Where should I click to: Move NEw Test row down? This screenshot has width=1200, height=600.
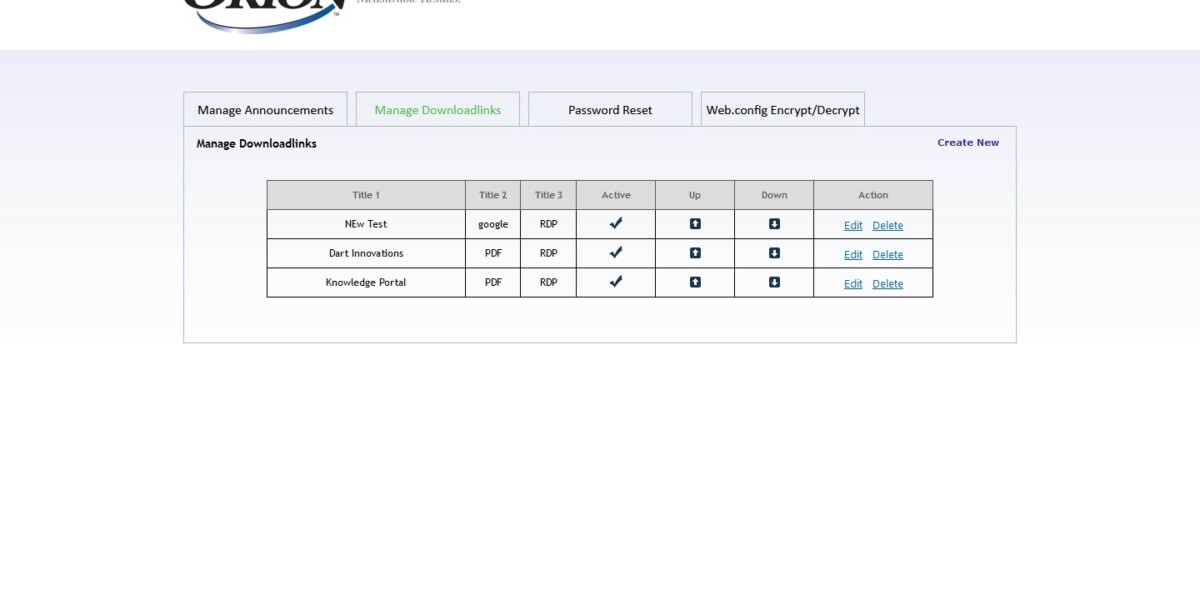click(774, 224)
